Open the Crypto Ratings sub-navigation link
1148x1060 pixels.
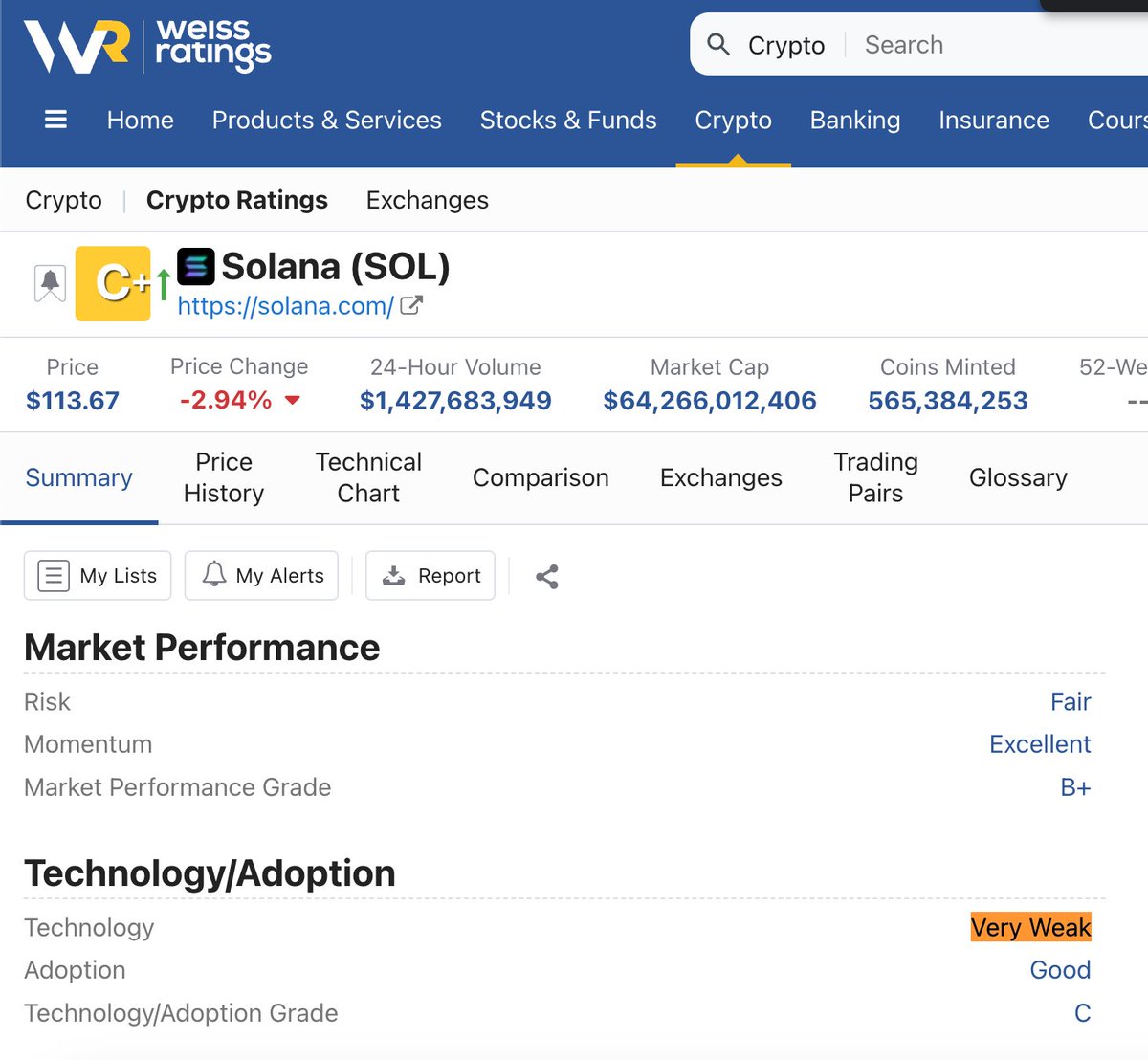(x=237, y=200)
